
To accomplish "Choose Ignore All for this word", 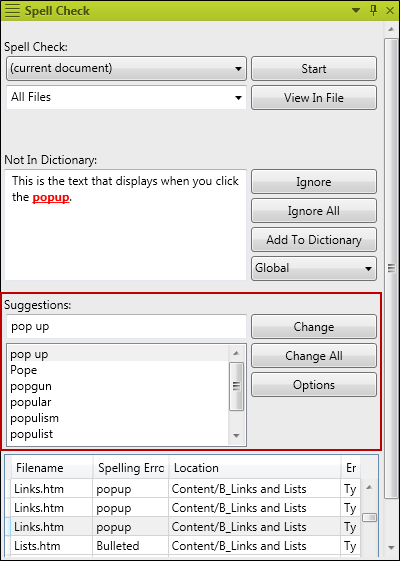I will pyautogui.click(x=314, y=211).
